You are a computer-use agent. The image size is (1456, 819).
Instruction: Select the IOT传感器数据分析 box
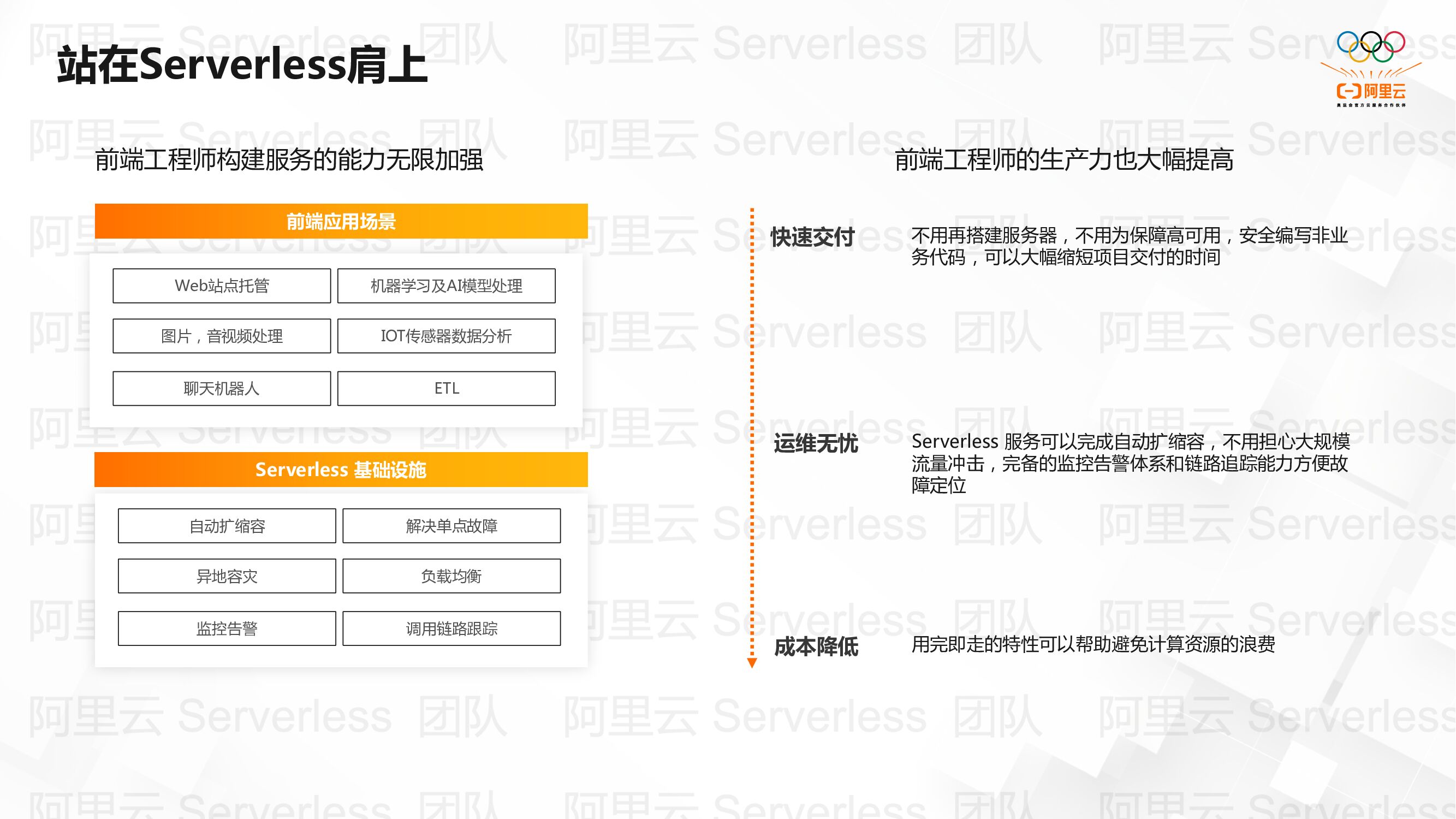(447, 336)
